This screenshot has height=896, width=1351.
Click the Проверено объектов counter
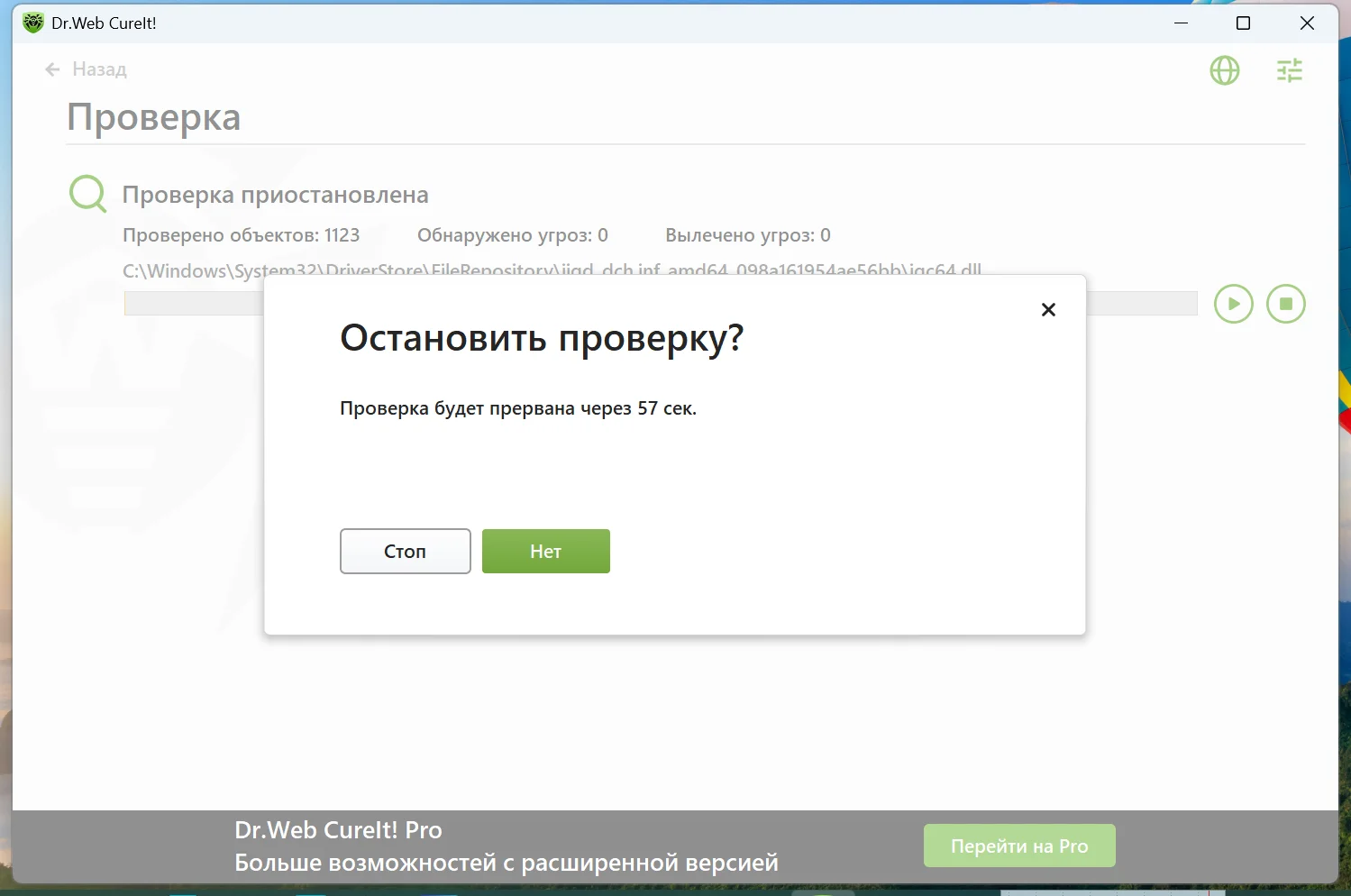(241, 235)
